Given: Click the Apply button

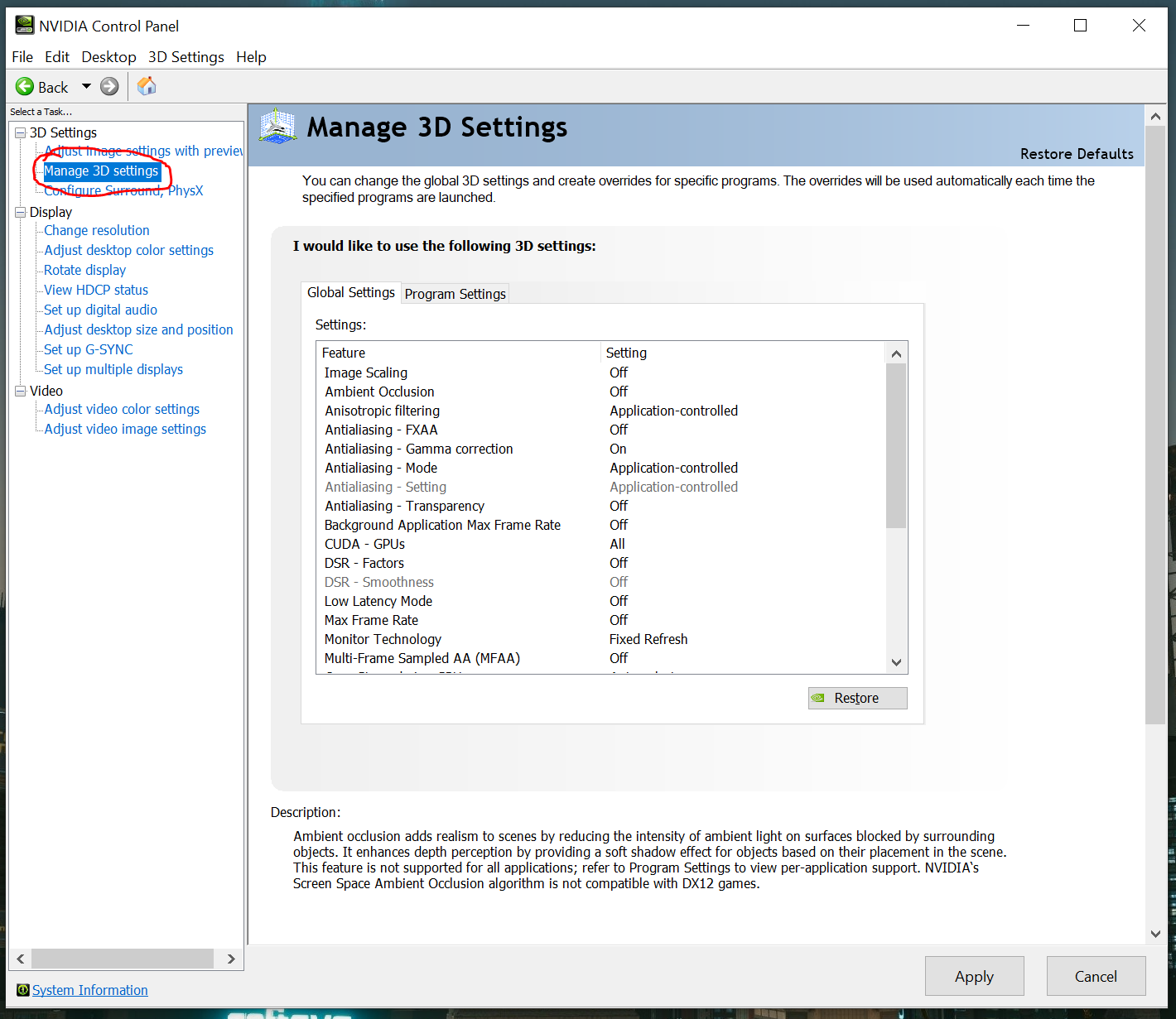Looking at the screenshot, I should pos(975,977).
